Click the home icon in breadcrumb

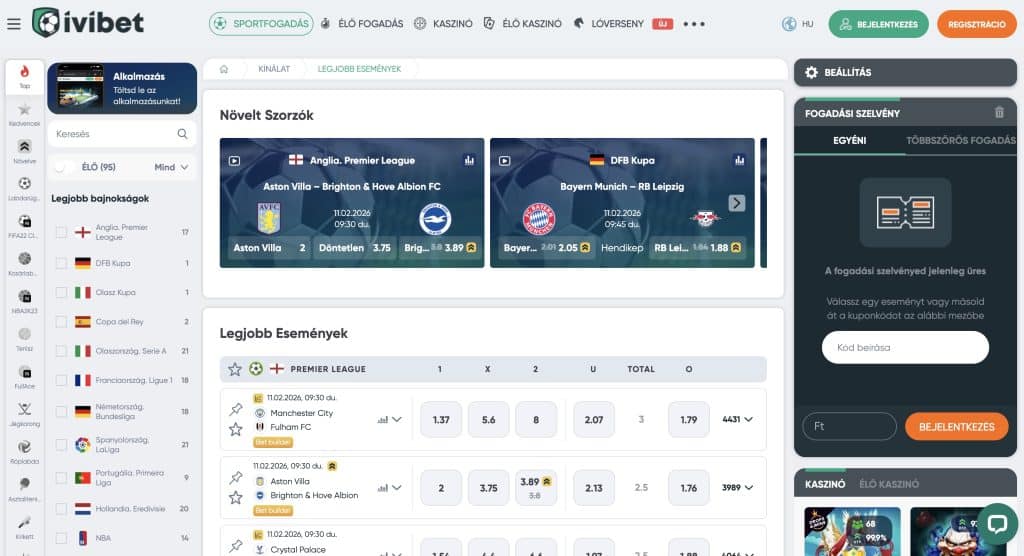pos(224,69)
